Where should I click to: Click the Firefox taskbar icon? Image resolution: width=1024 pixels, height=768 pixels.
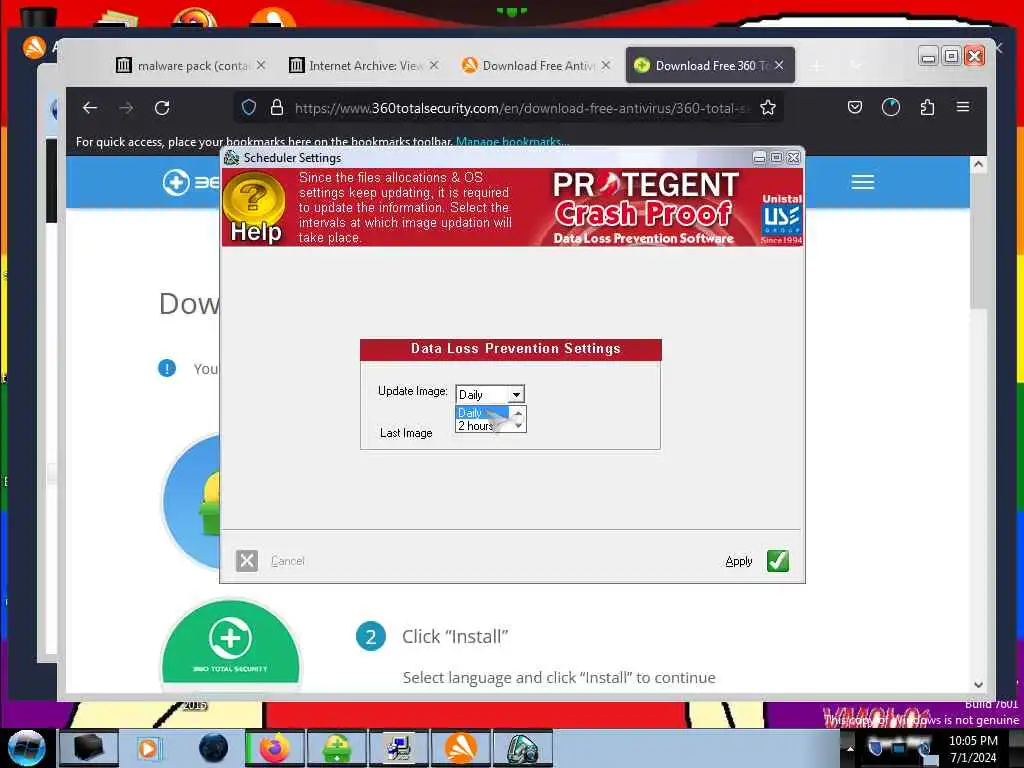[275, 748]
